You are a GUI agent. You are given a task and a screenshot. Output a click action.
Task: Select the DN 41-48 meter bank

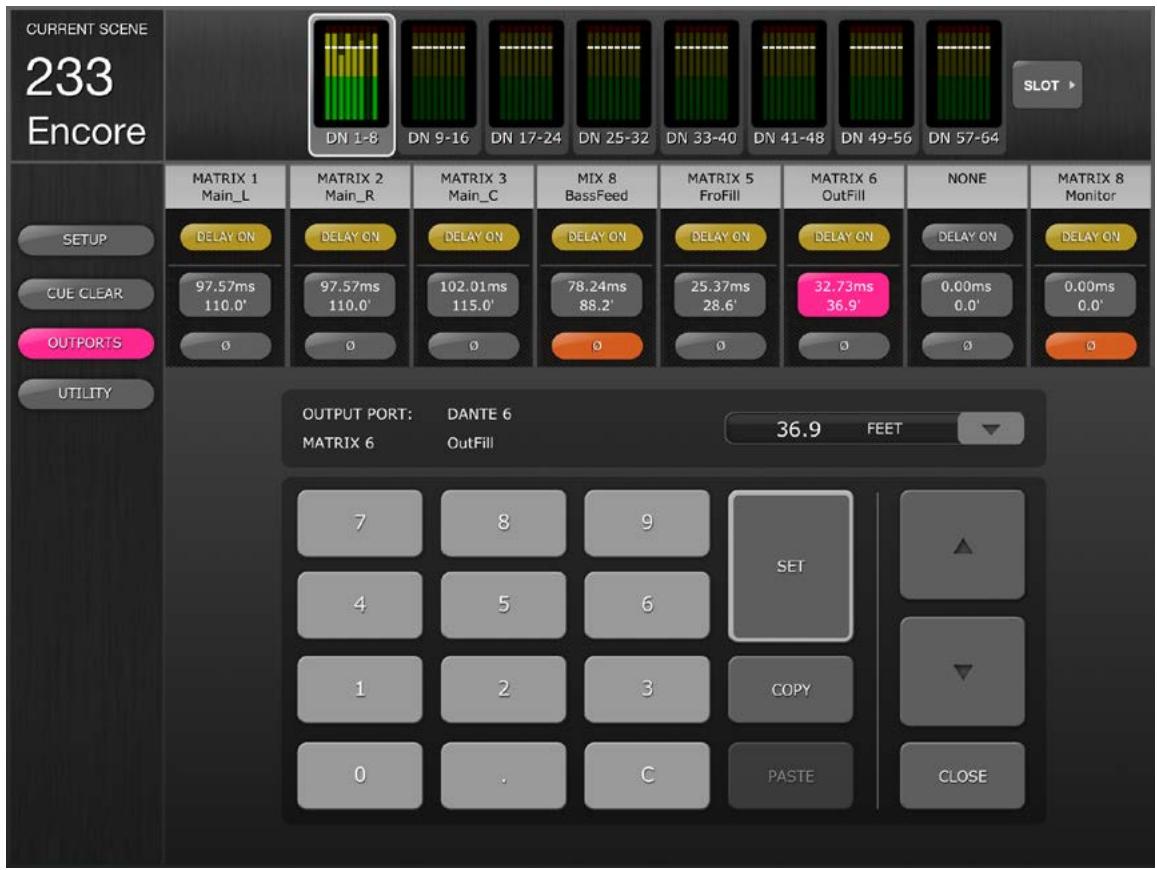(788, 85)
